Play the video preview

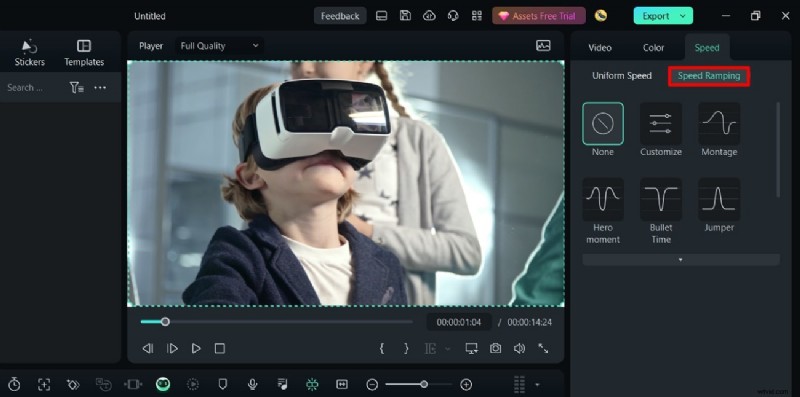click(196, 349)
